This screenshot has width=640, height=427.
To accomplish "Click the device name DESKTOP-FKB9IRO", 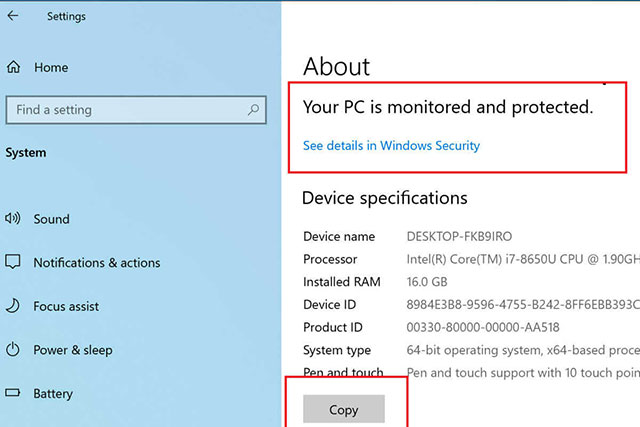I will pyautogui.click(x=459, y=236).
